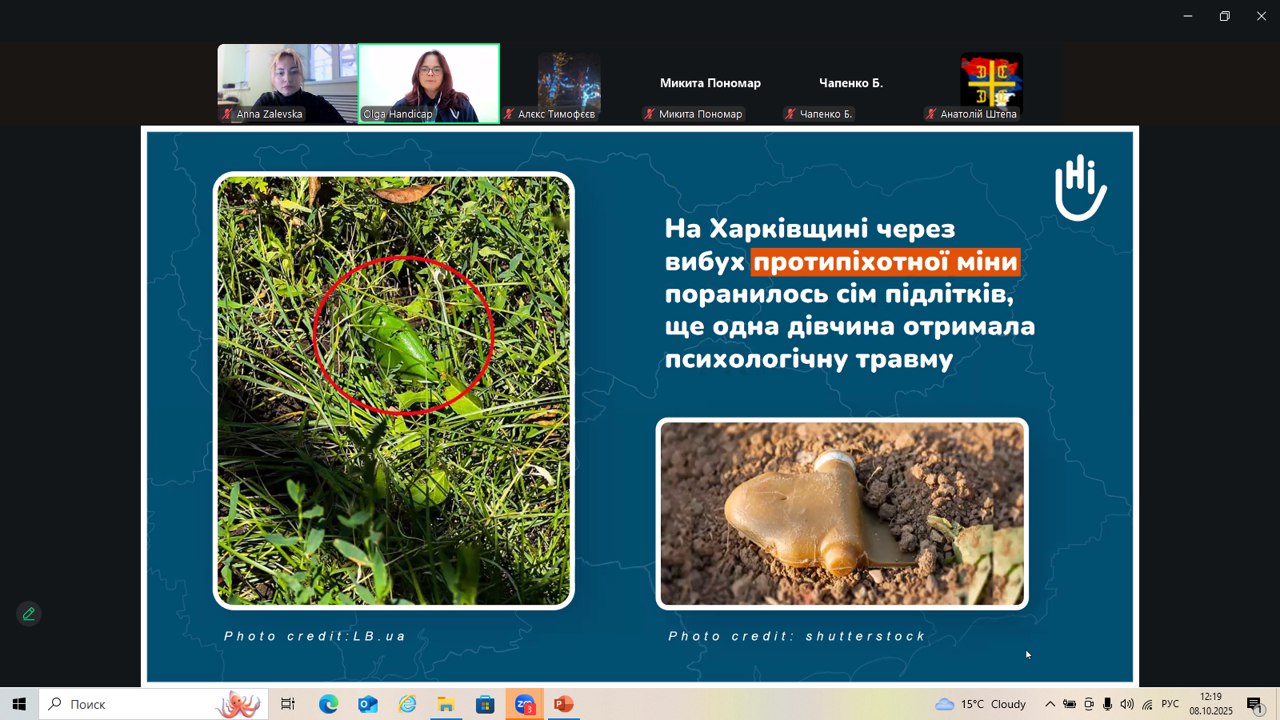Open Zoom from the taskbar

coord(524,704)
